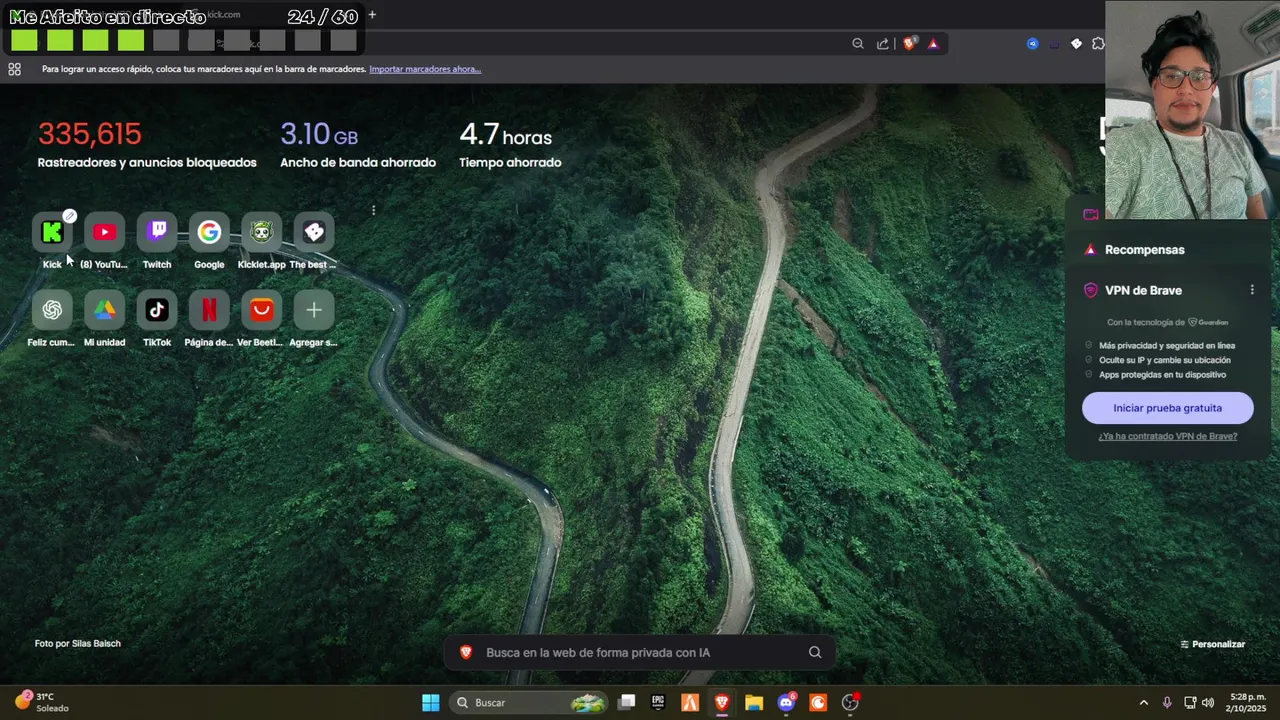This screenshot has height=720, width=1280.
Task: Click the taskbar Buscar search field
Action: point(529,703)
